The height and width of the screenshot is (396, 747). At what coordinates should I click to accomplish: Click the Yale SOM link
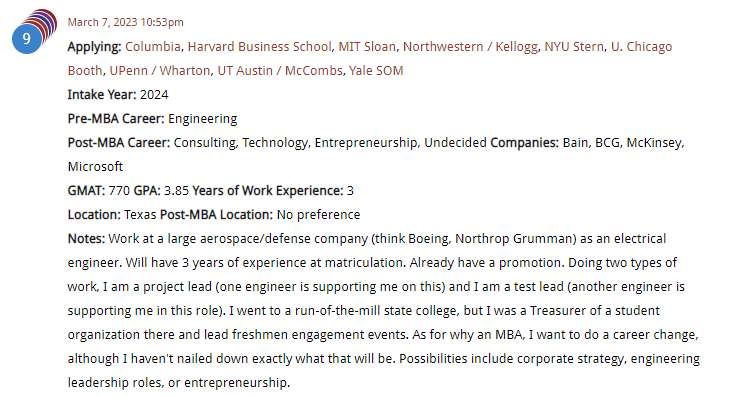pyautogui.click(x=376, y=71)
